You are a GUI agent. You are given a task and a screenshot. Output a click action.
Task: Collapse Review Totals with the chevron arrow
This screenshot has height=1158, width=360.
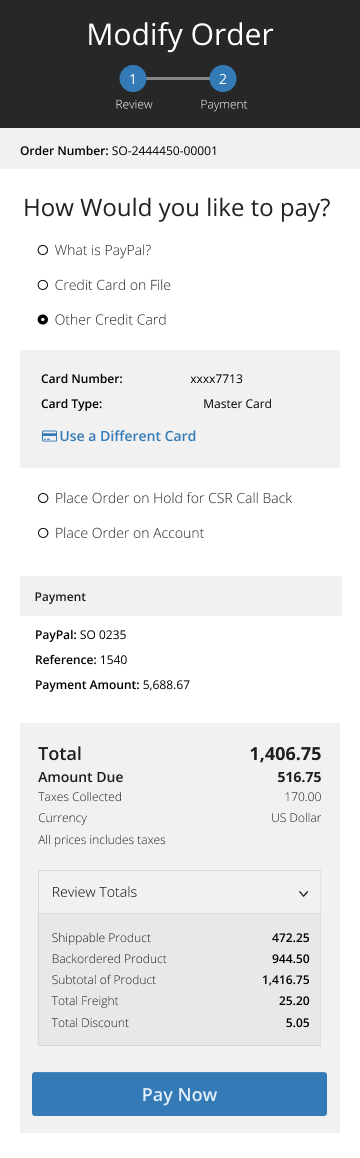[x=303, y=894]
